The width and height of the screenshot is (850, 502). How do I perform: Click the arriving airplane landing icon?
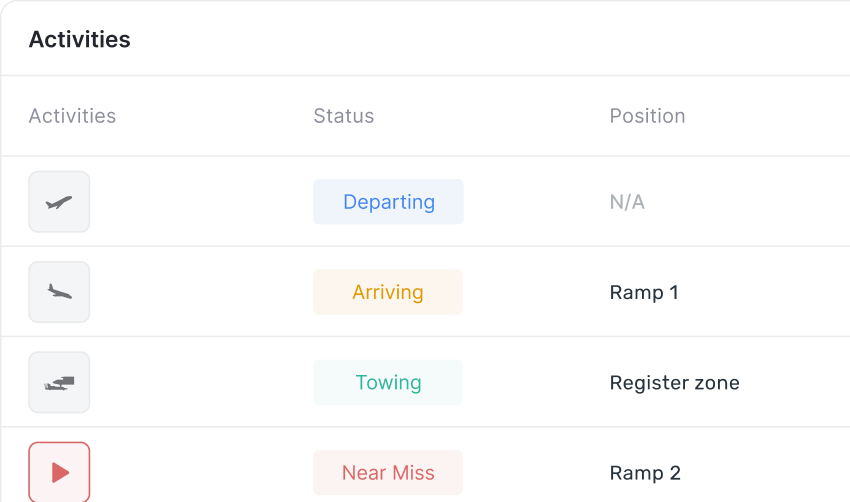(59, 292)
